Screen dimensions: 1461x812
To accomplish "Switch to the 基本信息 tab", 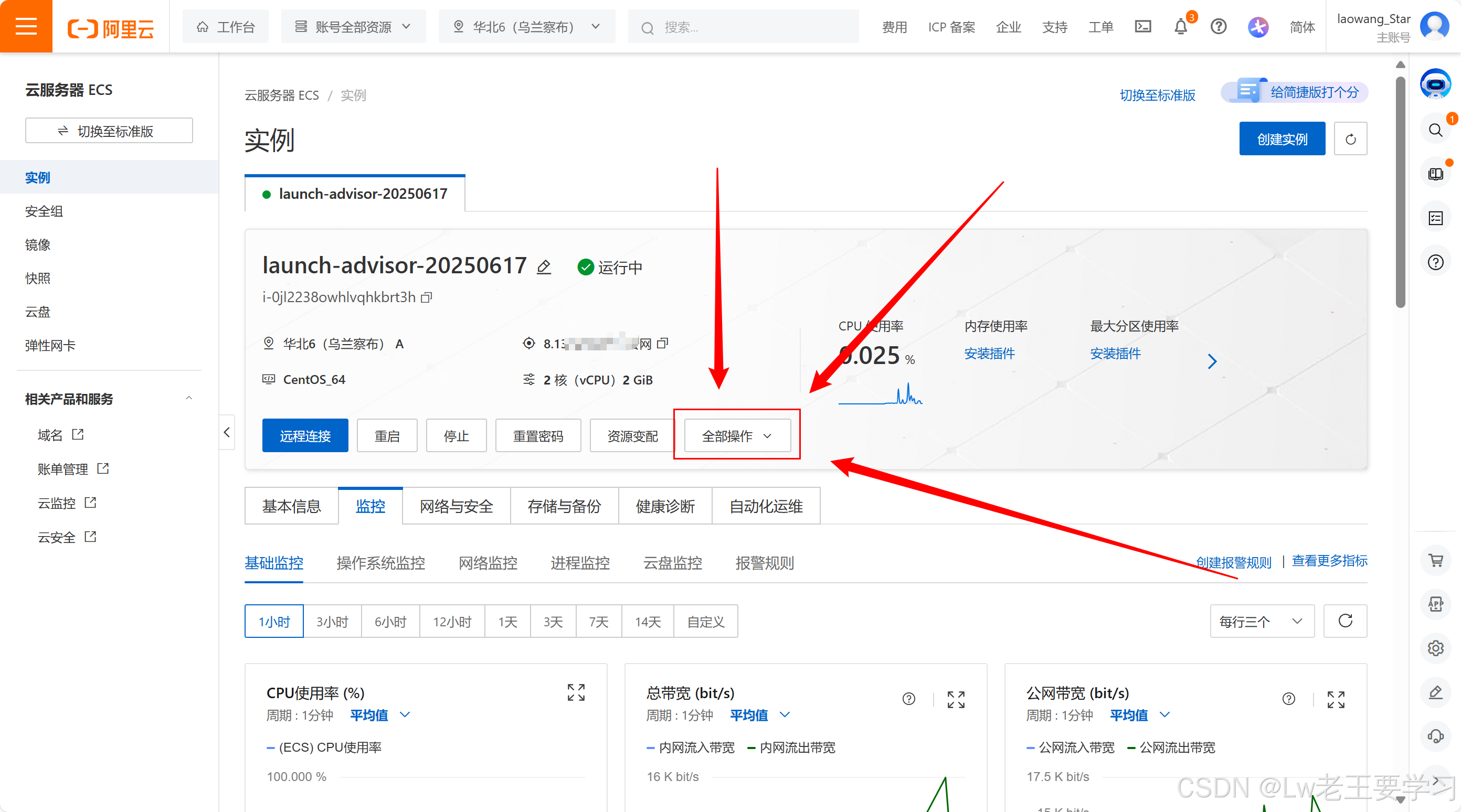I will click(292, 506).
